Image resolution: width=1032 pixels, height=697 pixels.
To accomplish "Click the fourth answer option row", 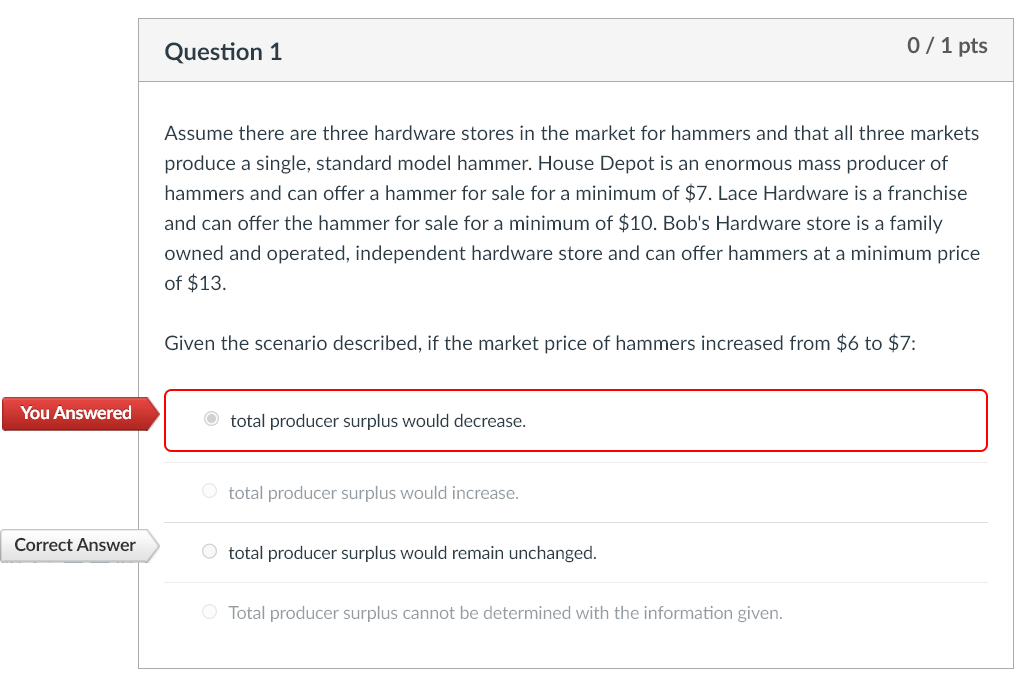I will (576, 611).
